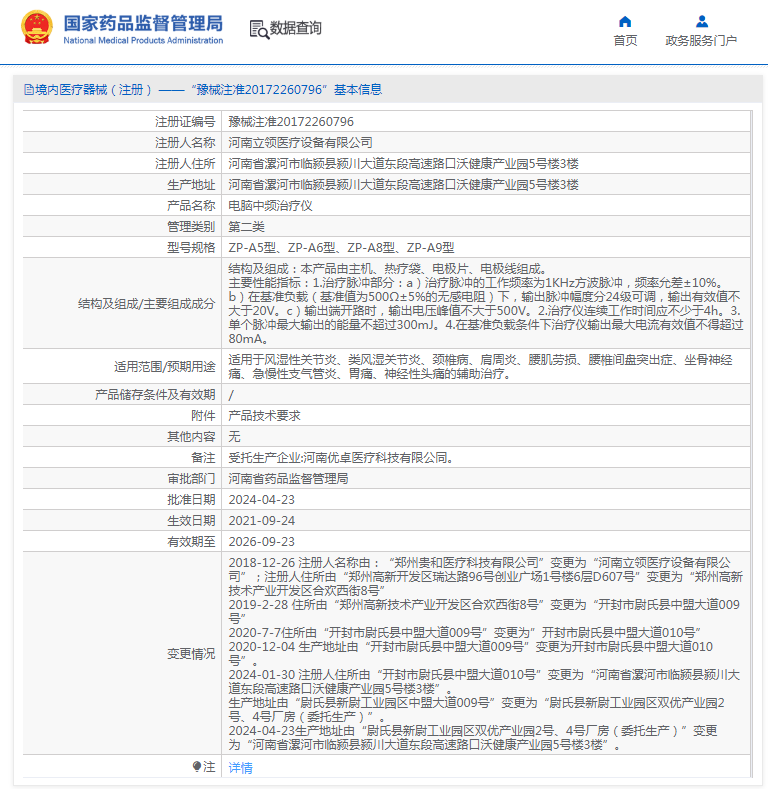The width and height of the screenshot is (768, 789).
Task: Click the slash value under 产品储存条件及有效期
Action: coord(231,395)
